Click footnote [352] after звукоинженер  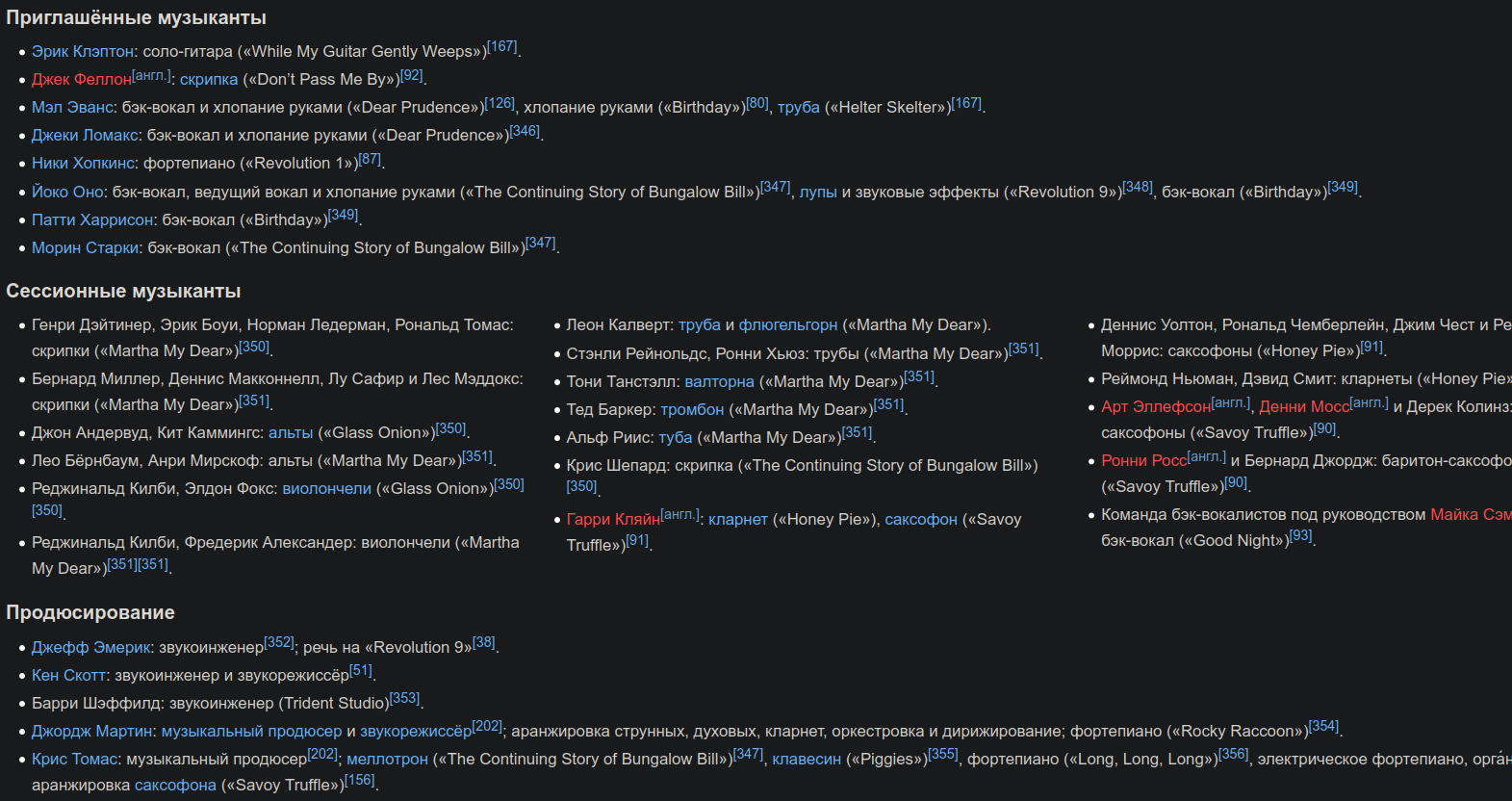[279, 643]
